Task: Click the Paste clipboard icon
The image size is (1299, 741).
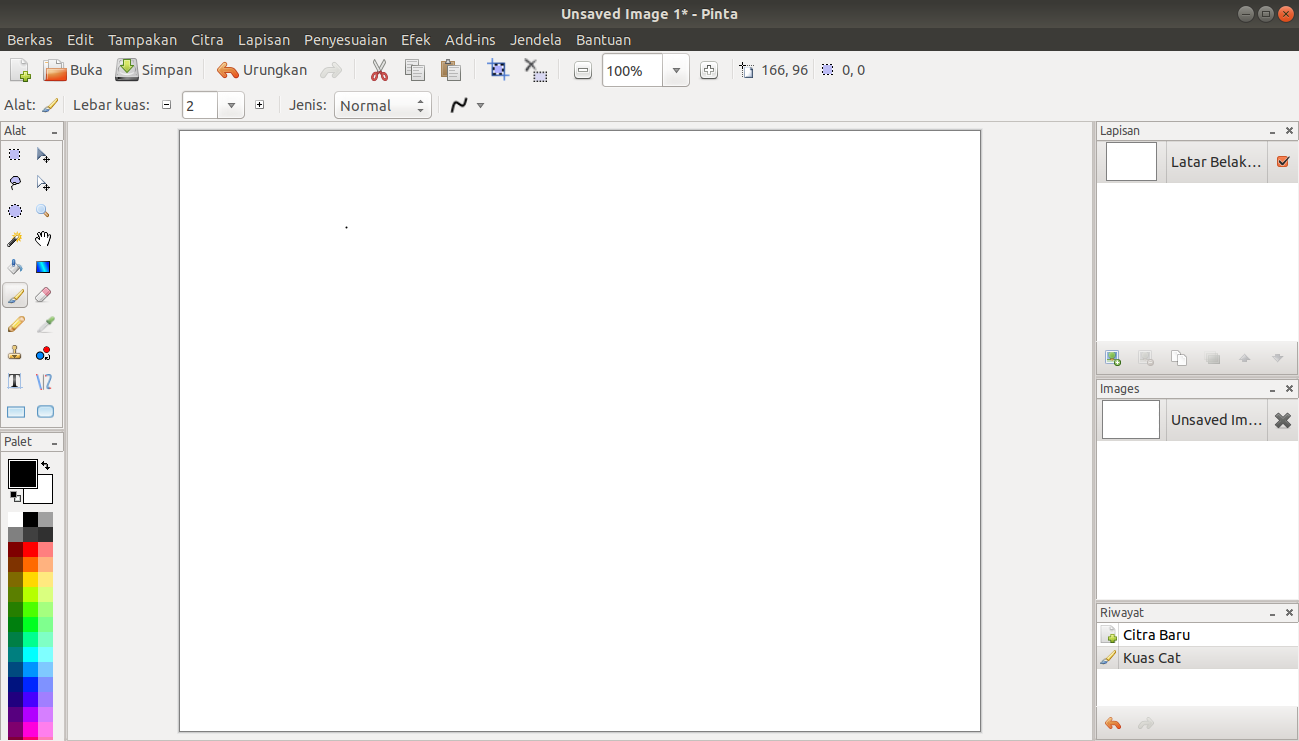Action: pos(451,71)
